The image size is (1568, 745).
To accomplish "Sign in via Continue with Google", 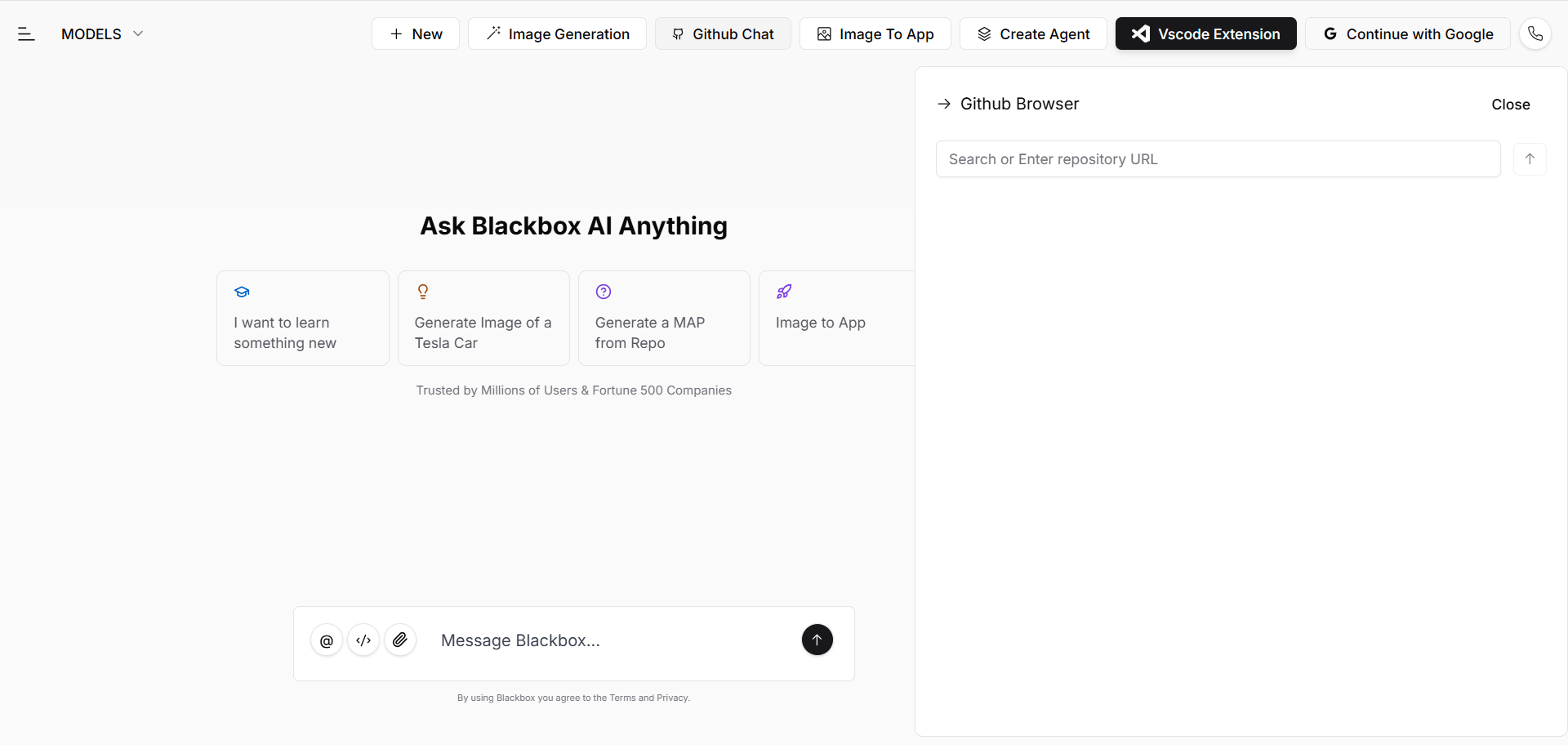I will click(x=1407, y=33).
